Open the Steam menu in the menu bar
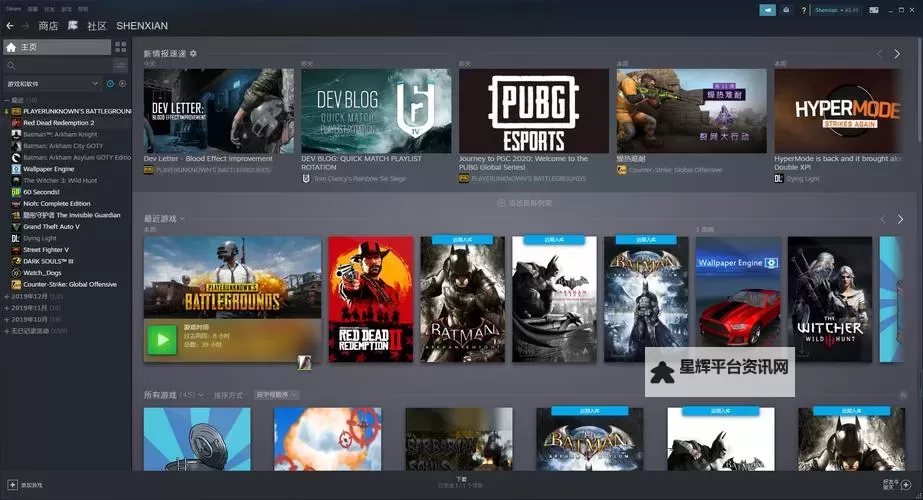The height and width of the screenshot is (500, 923). pyautogui.click(x=13, y=9)
